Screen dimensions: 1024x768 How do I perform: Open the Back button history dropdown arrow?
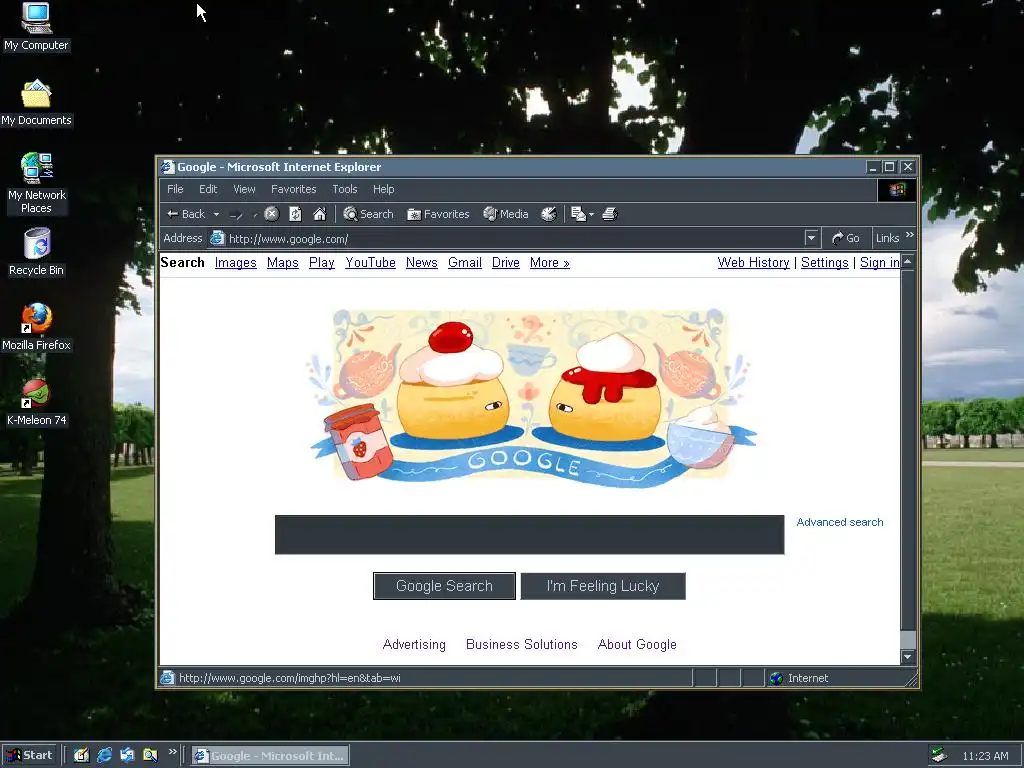pos(216,214)
